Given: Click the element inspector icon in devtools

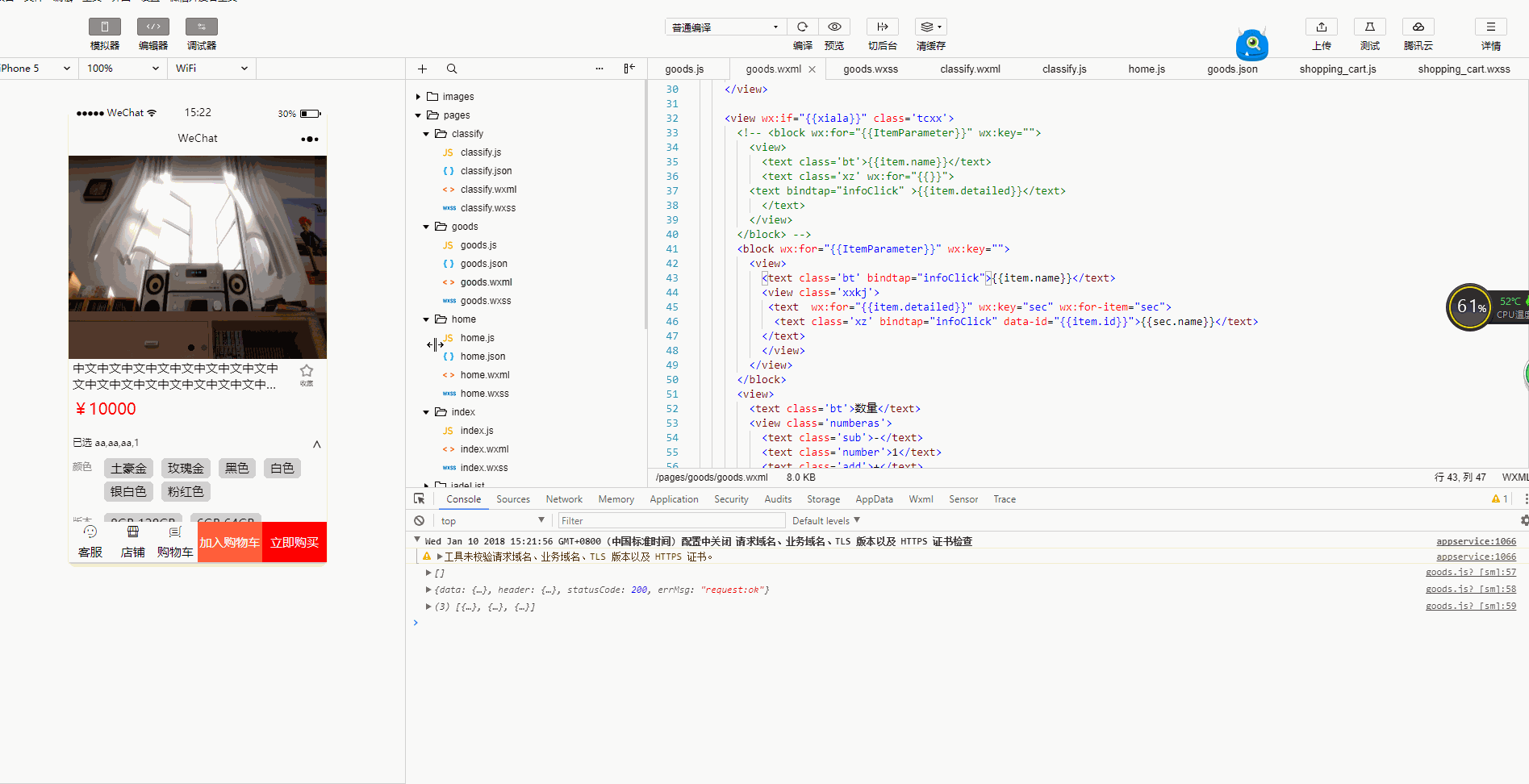Looking at the screenshot, I should click(x=419, y=499).
